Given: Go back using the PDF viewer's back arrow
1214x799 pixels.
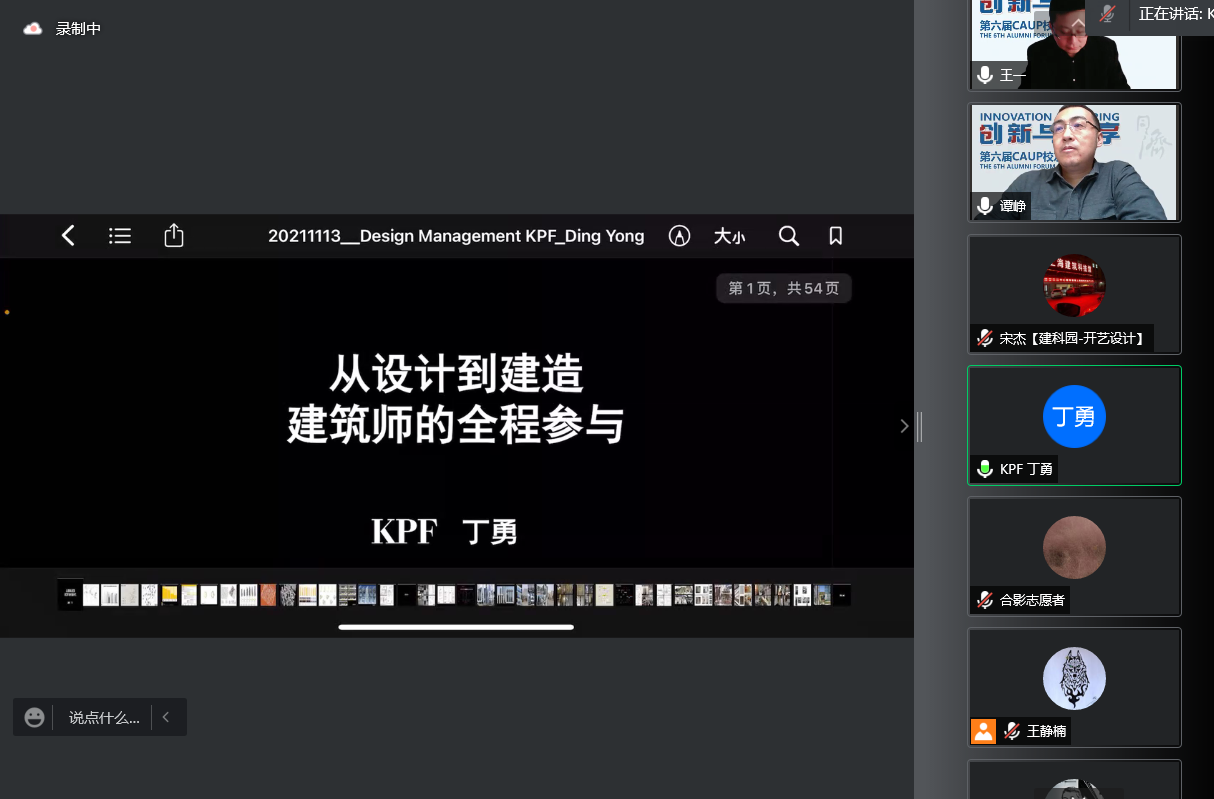Looking at the screenshot, I should [68, 236].
